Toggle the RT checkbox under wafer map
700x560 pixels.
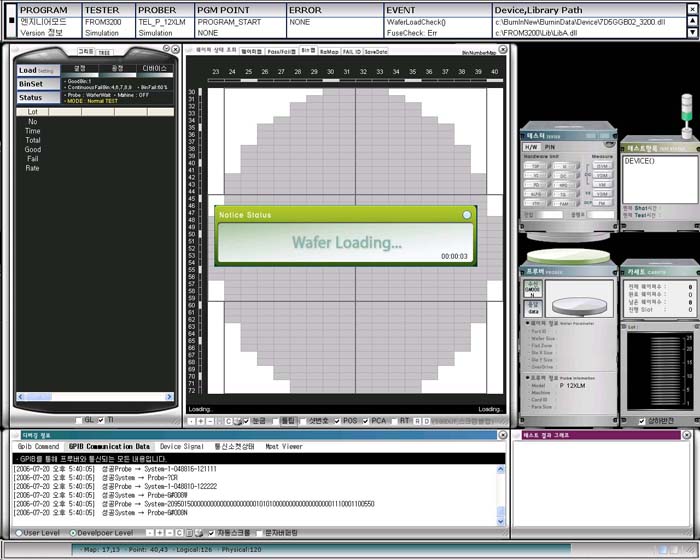tap(394, 421)
